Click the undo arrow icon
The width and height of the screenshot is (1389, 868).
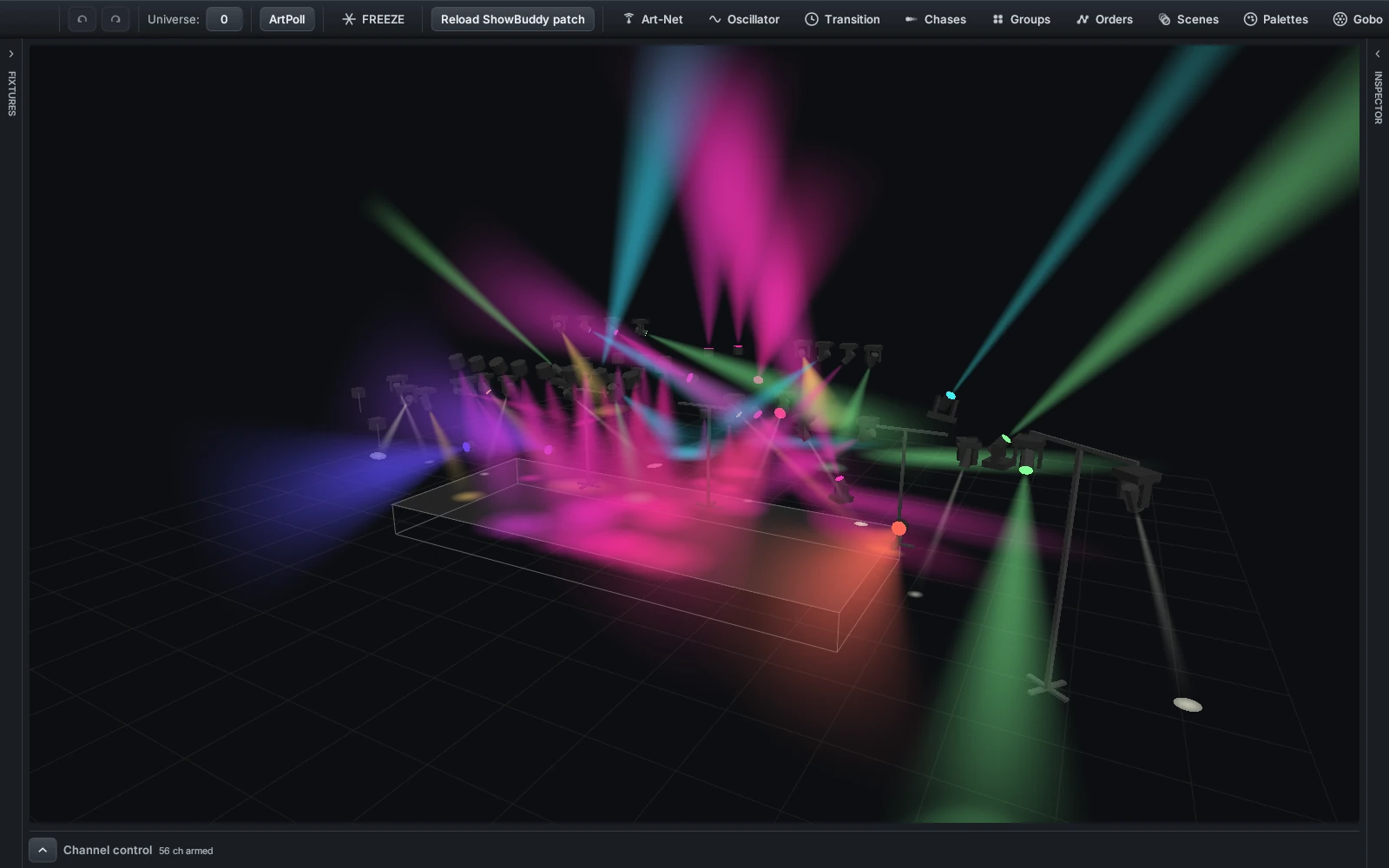pos(82,19)
